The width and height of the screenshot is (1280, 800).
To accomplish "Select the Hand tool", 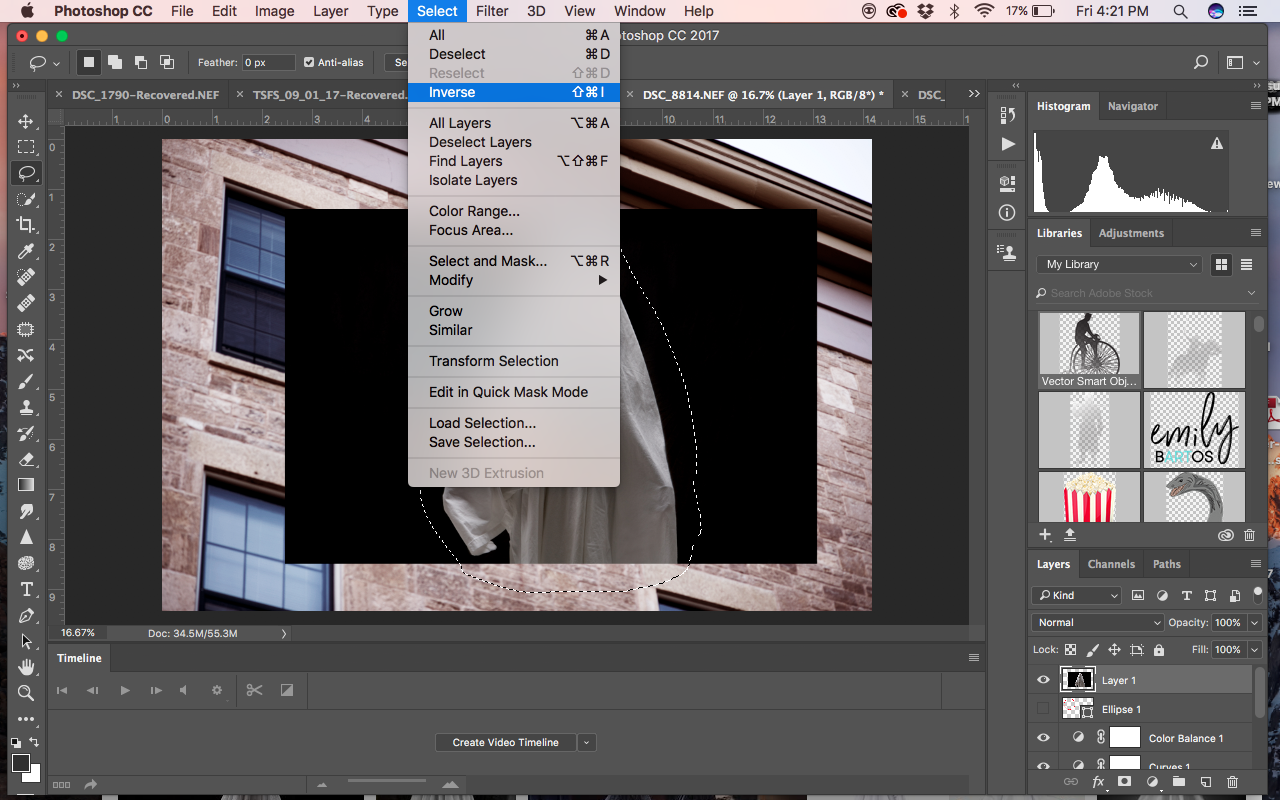I will [26, 667].
